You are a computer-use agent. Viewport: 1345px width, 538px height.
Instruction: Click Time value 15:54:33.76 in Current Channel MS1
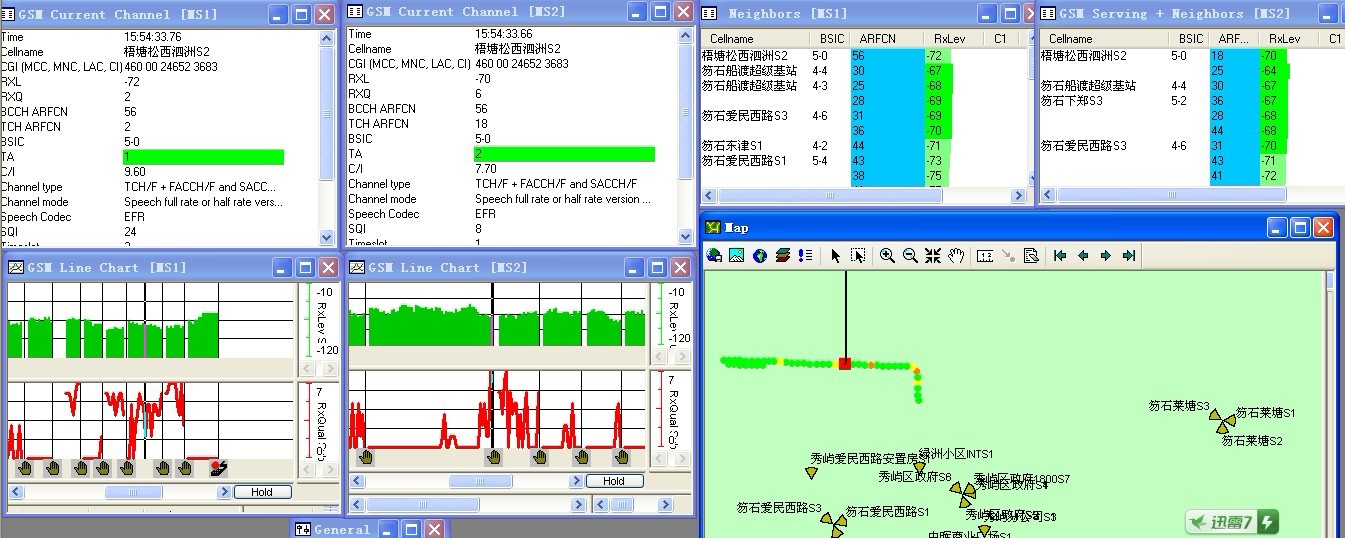click(x=152, y=37)
